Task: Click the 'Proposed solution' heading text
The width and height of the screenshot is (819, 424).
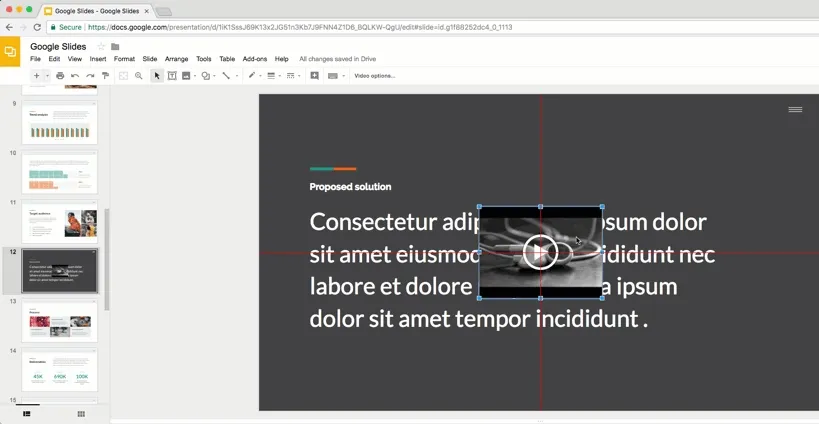Action: coord(350,186)
